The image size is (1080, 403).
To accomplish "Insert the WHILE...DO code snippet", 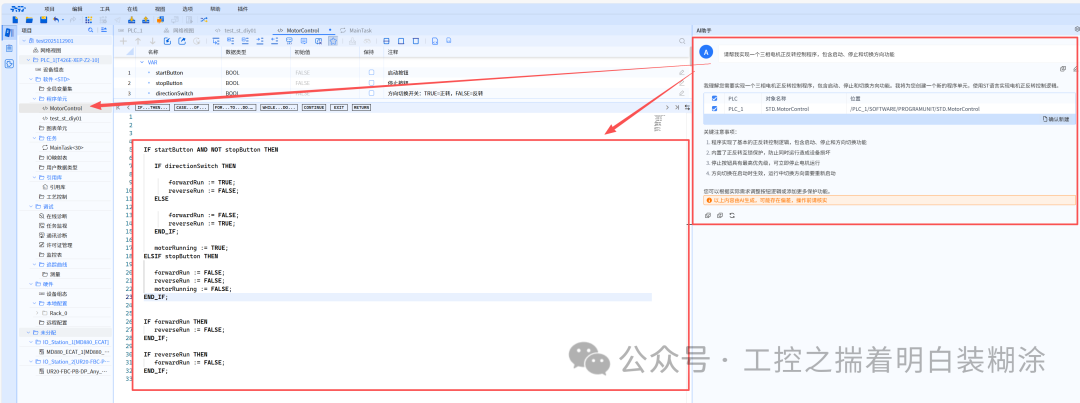I will click(x=278, y=107).
